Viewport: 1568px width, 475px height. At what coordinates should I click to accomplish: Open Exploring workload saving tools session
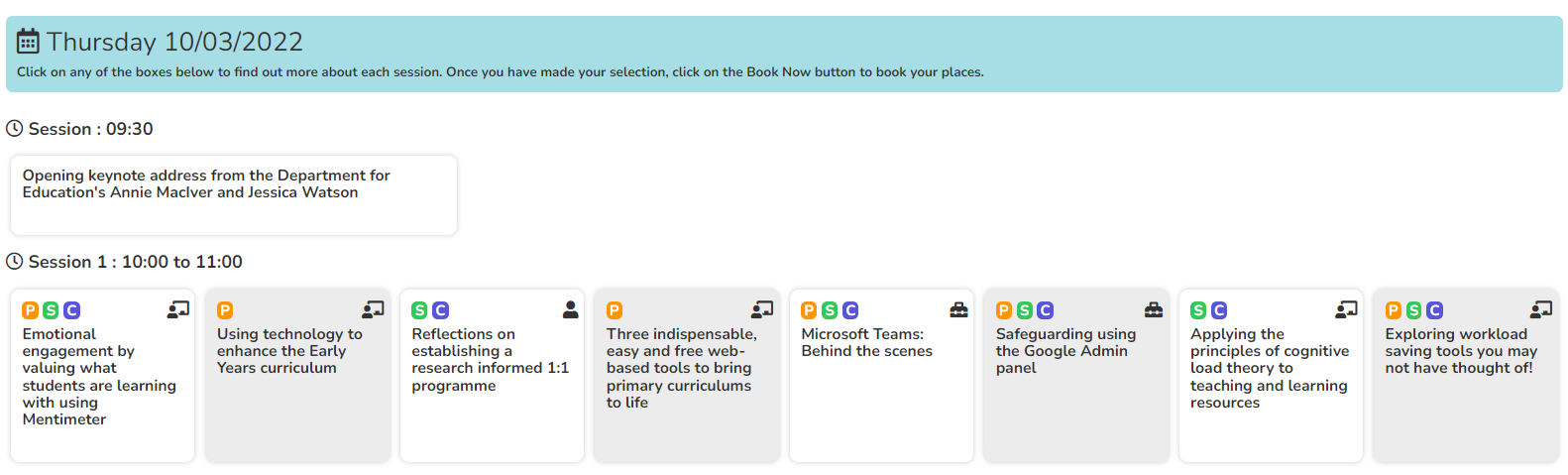pos(1466,376)
